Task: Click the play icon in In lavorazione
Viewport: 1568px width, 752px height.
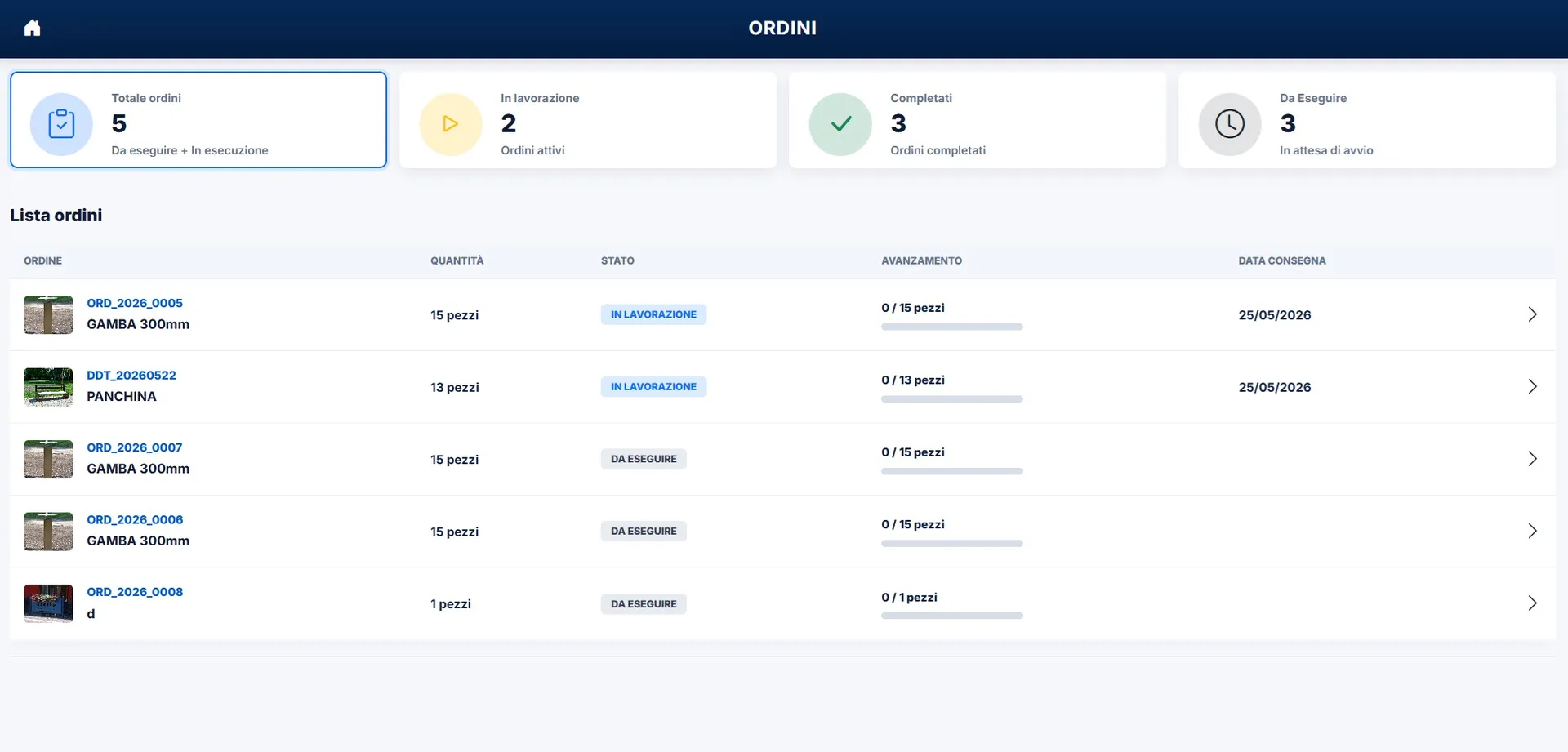Action: point(451,124)
